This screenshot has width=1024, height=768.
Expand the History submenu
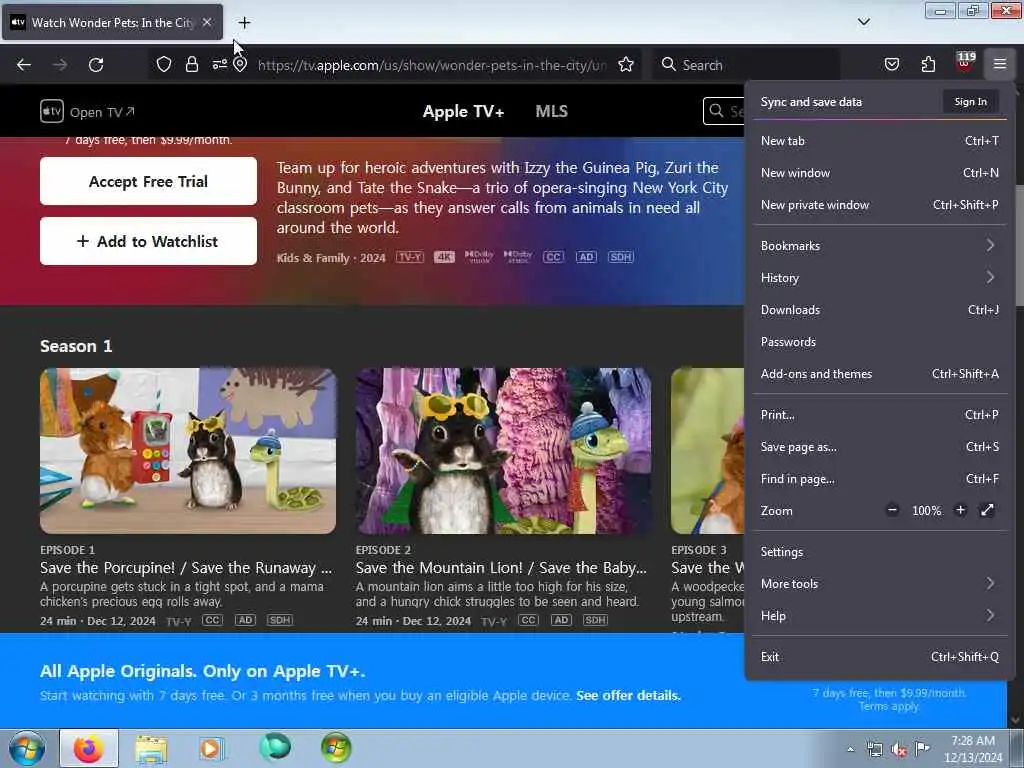click(880, 278)
